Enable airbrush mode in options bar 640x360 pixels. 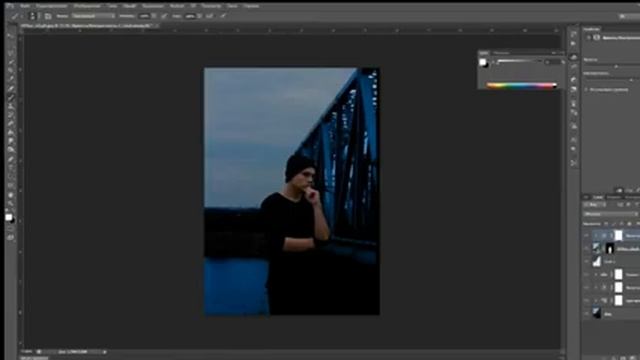[x=210, y=16]
